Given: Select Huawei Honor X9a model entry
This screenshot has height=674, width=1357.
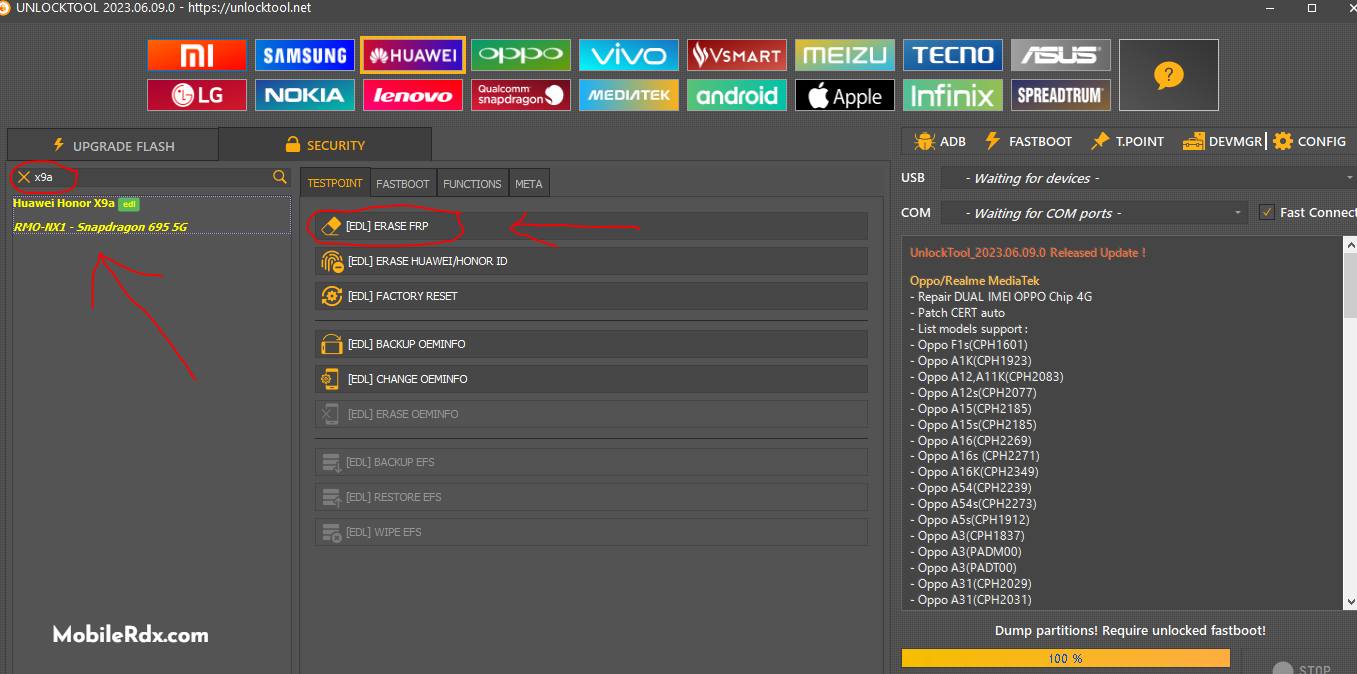Looking at the screenshot, I should [64, 203].
